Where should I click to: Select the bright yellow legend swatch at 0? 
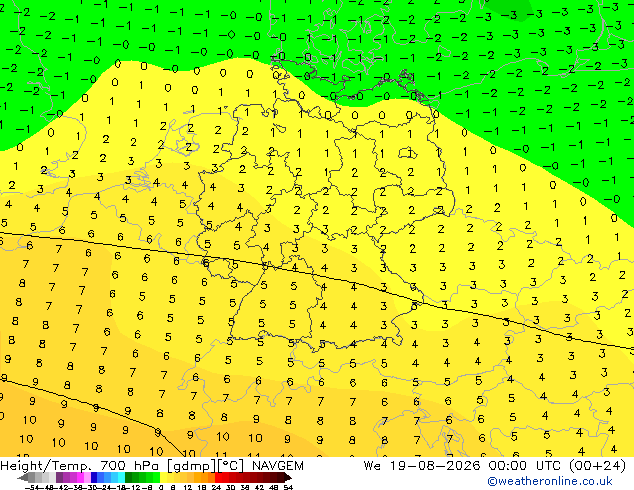tap(163, 477)
